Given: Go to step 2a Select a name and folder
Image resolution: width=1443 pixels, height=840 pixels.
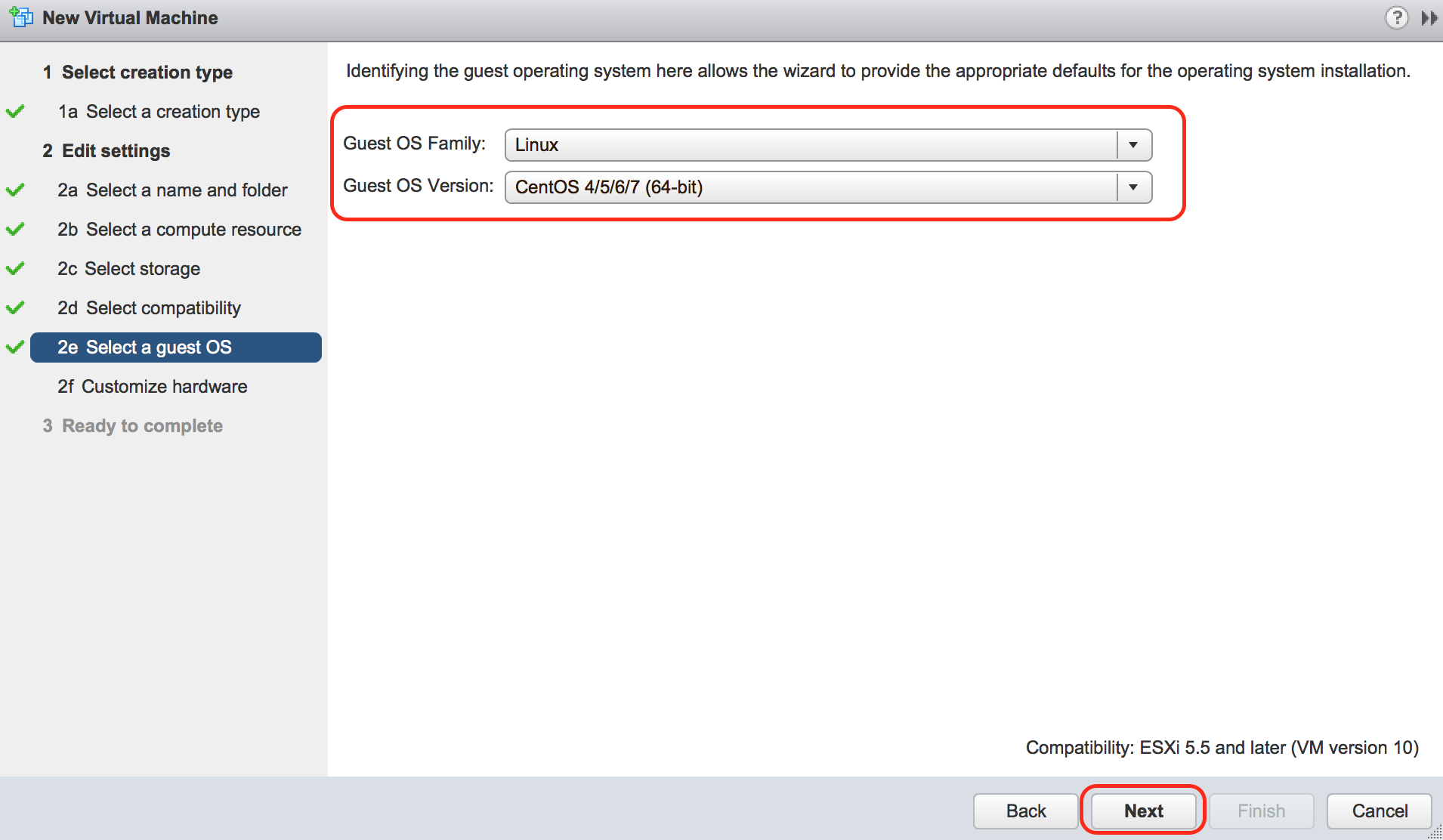Looking at the screenshot, I should point(172,190).
